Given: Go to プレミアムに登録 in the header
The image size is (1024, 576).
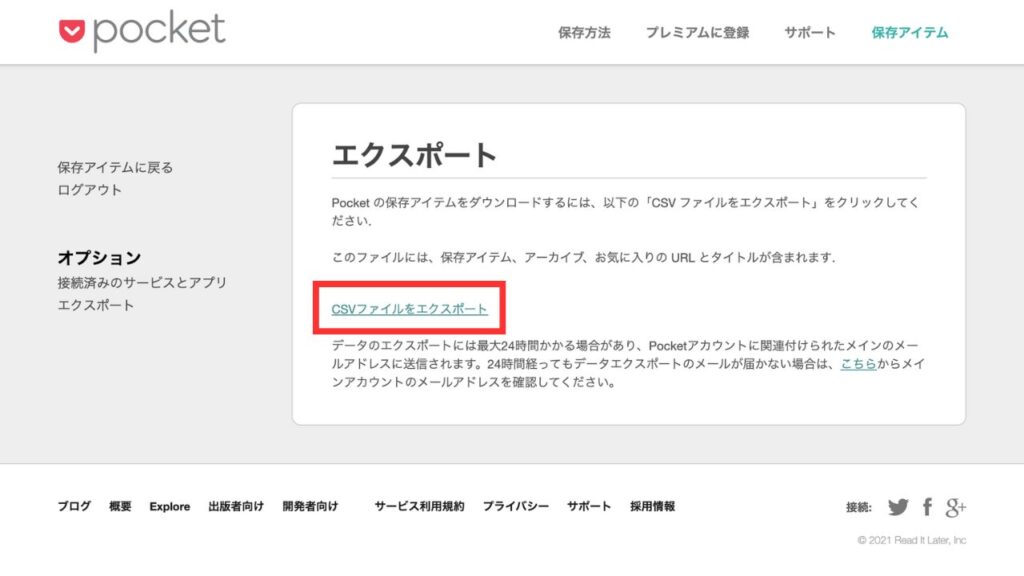Looking at the screenshot, I should [697, 33].
